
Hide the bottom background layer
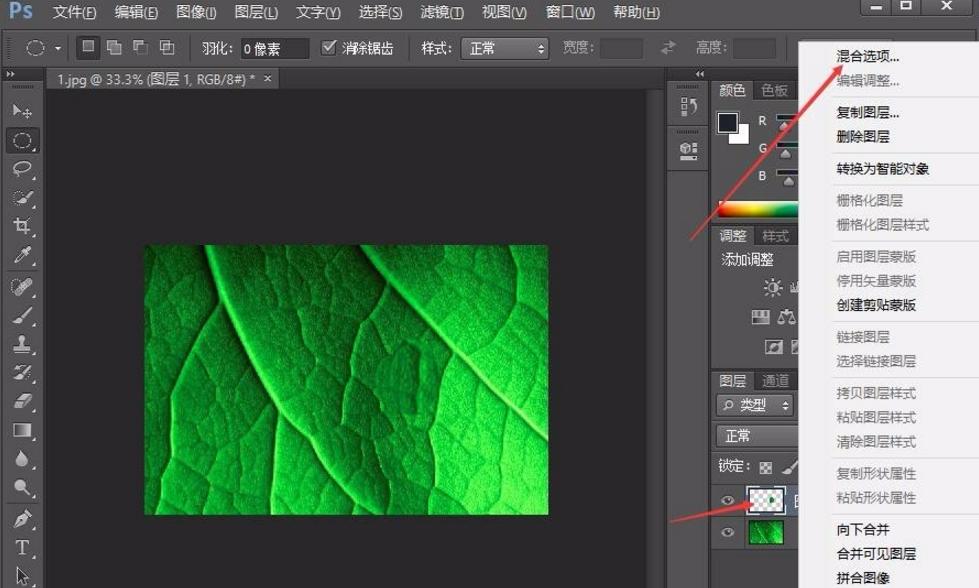[728, 533]
